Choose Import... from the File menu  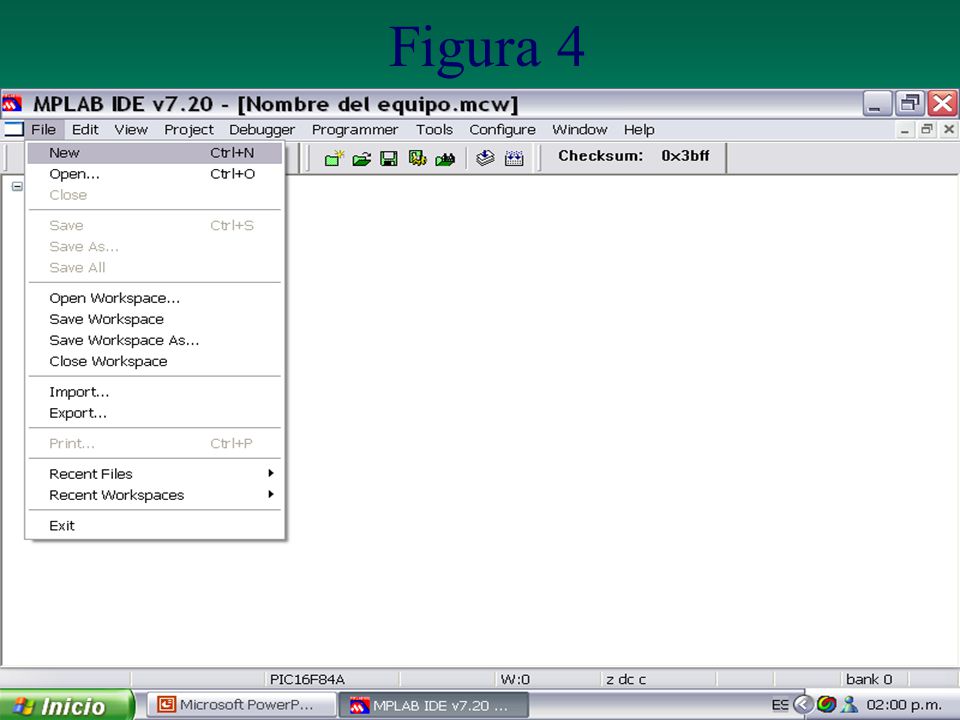point(155,392)
